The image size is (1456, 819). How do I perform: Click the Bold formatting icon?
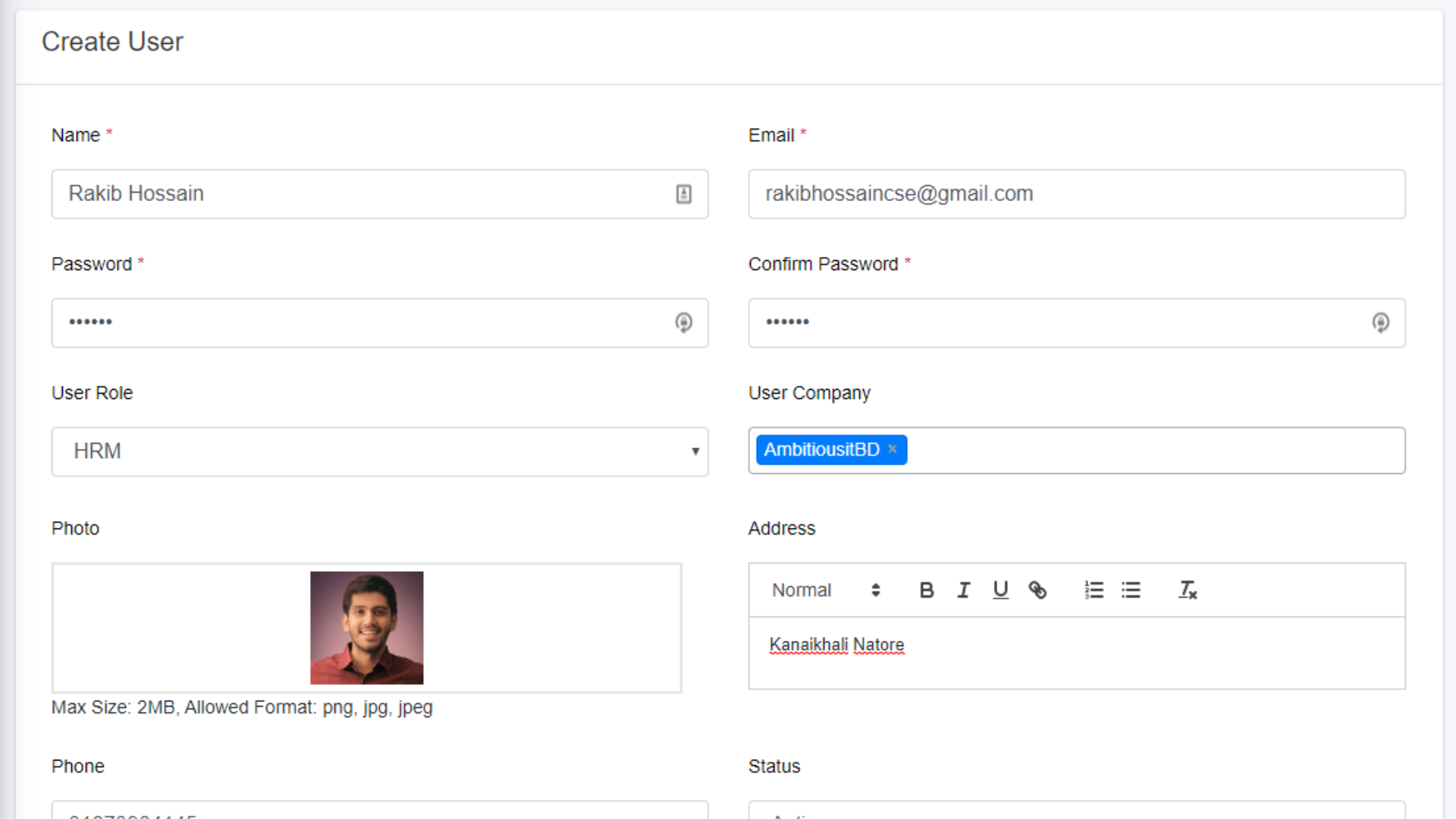point(926,590)
